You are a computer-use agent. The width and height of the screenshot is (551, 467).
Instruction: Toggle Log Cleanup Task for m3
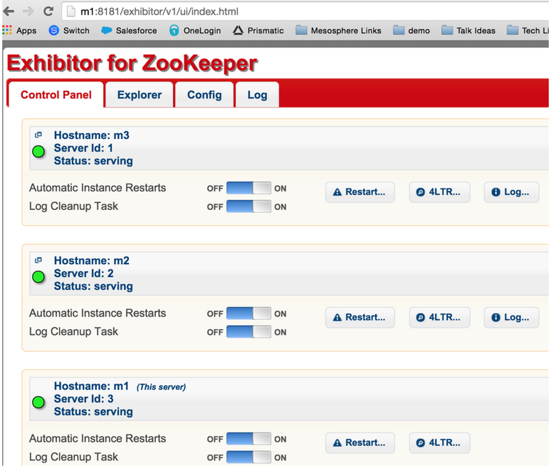[248, 206]
